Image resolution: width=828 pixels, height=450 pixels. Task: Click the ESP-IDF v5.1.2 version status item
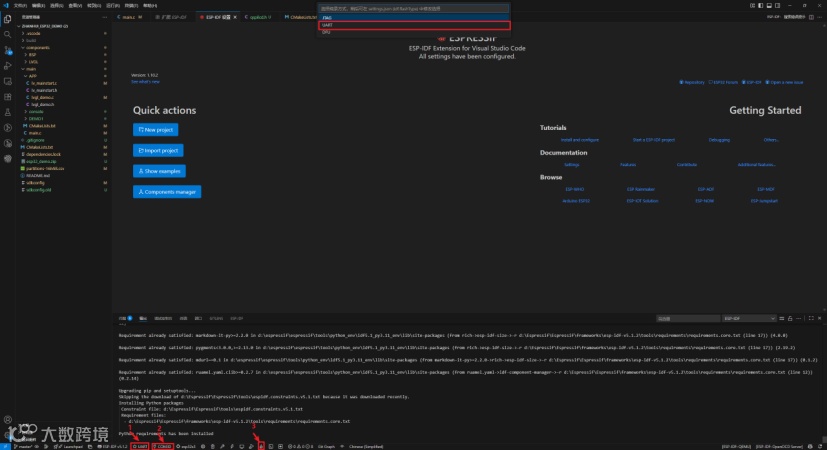coord(112,446)
